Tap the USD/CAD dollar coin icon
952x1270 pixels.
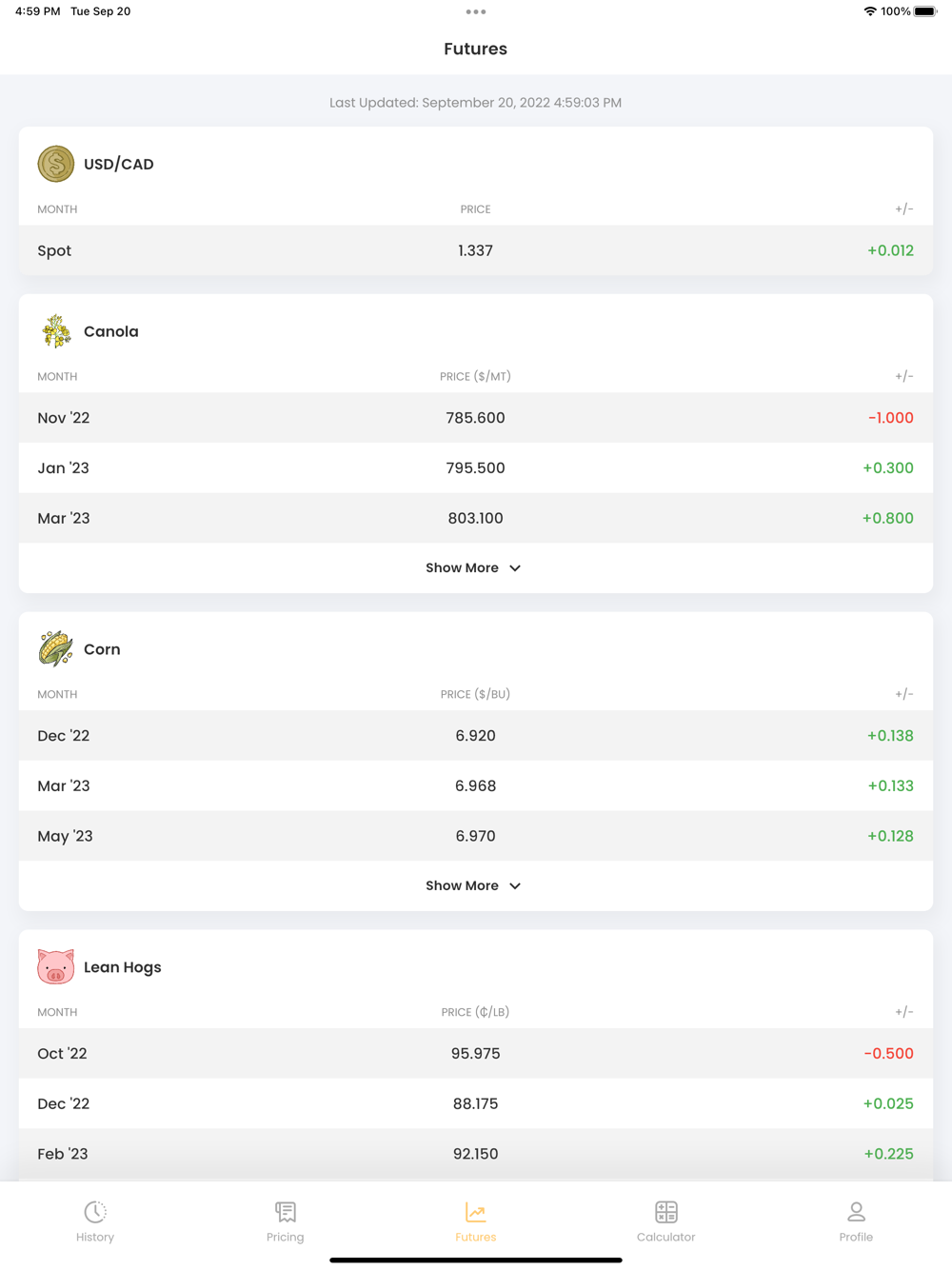(x=56, y=164)
